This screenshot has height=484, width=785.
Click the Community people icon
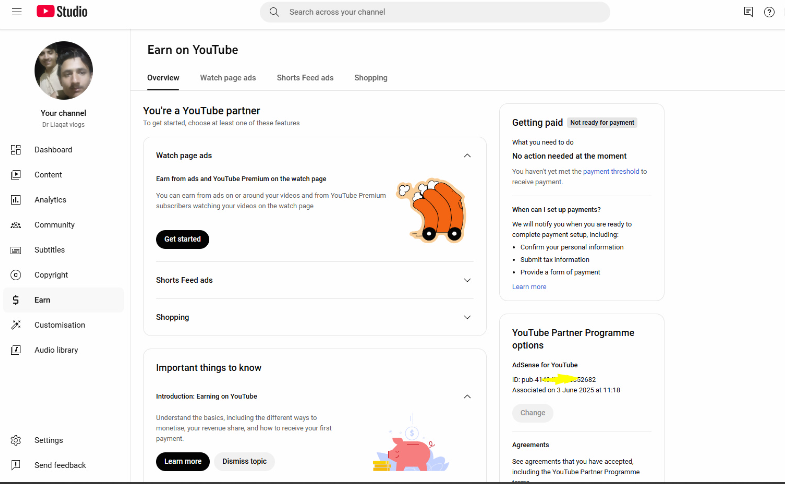(x=16, y=225)
